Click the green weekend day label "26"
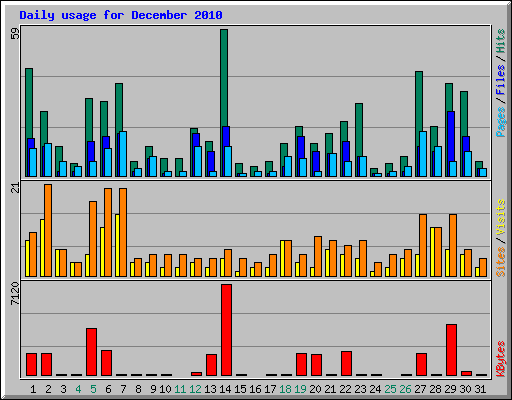 (x=405, y=389)
